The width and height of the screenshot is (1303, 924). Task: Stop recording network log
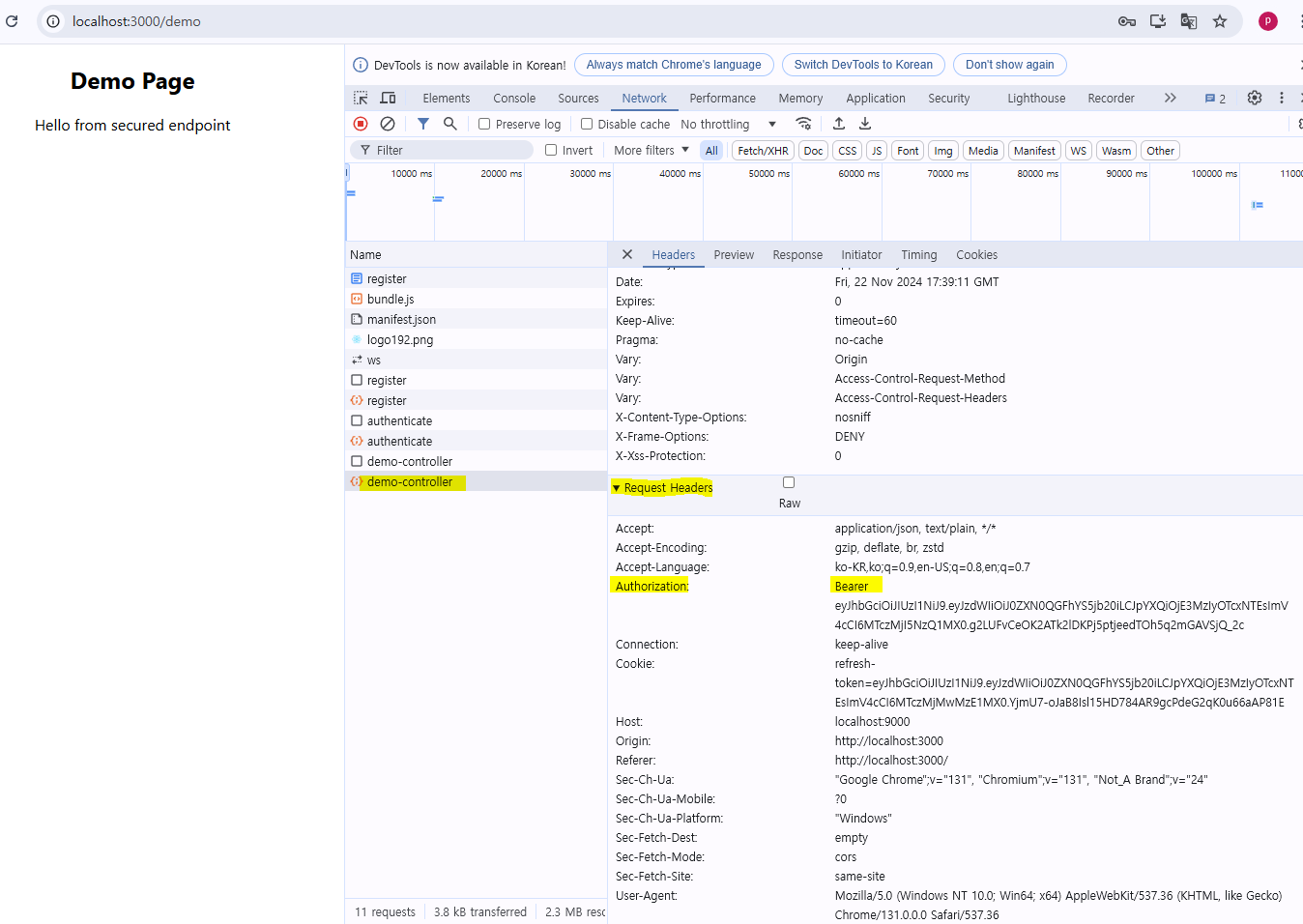(x=361, y=124)
